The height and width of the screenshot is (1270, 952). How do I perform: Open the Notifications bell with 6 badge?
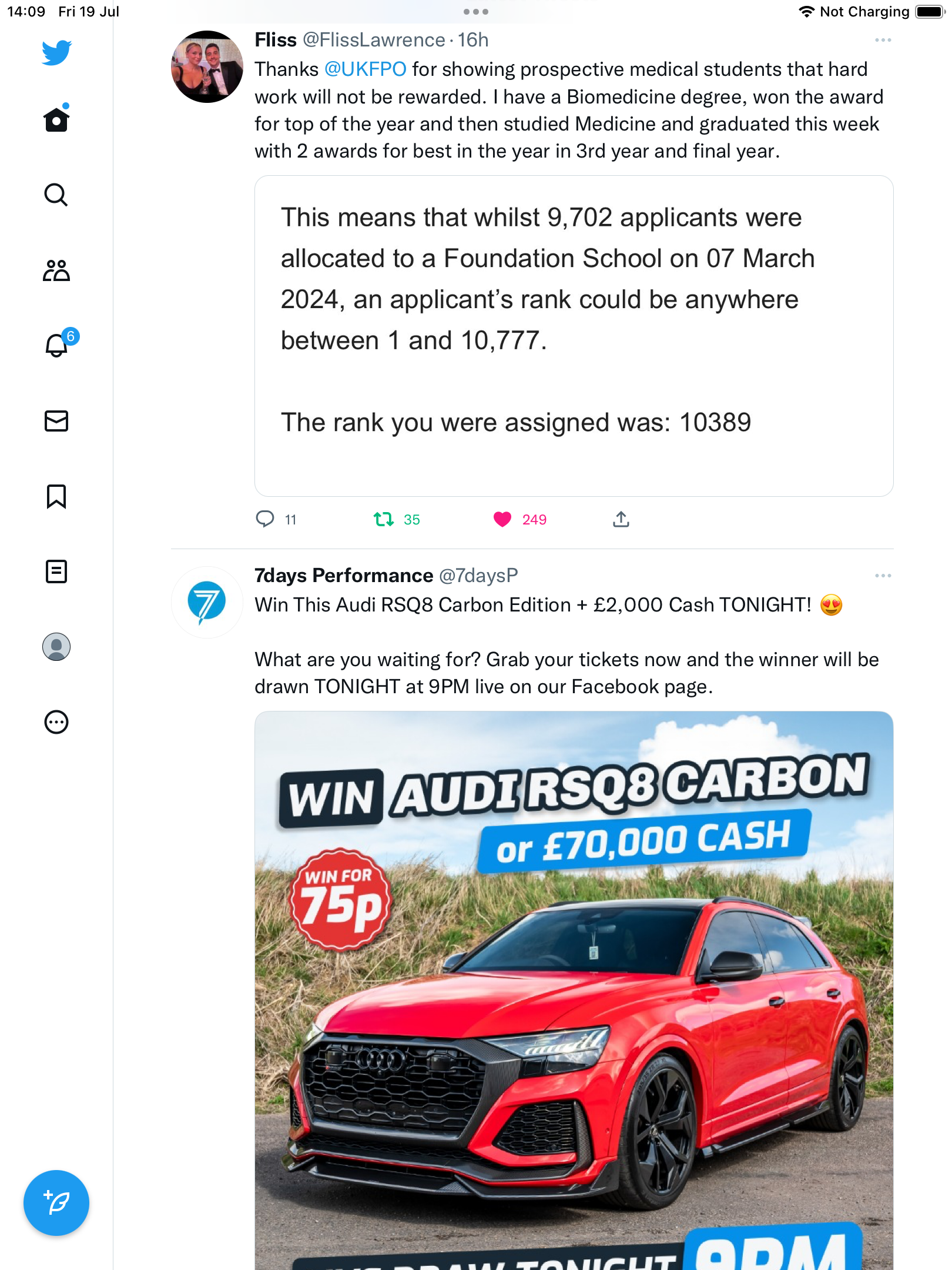59,343
